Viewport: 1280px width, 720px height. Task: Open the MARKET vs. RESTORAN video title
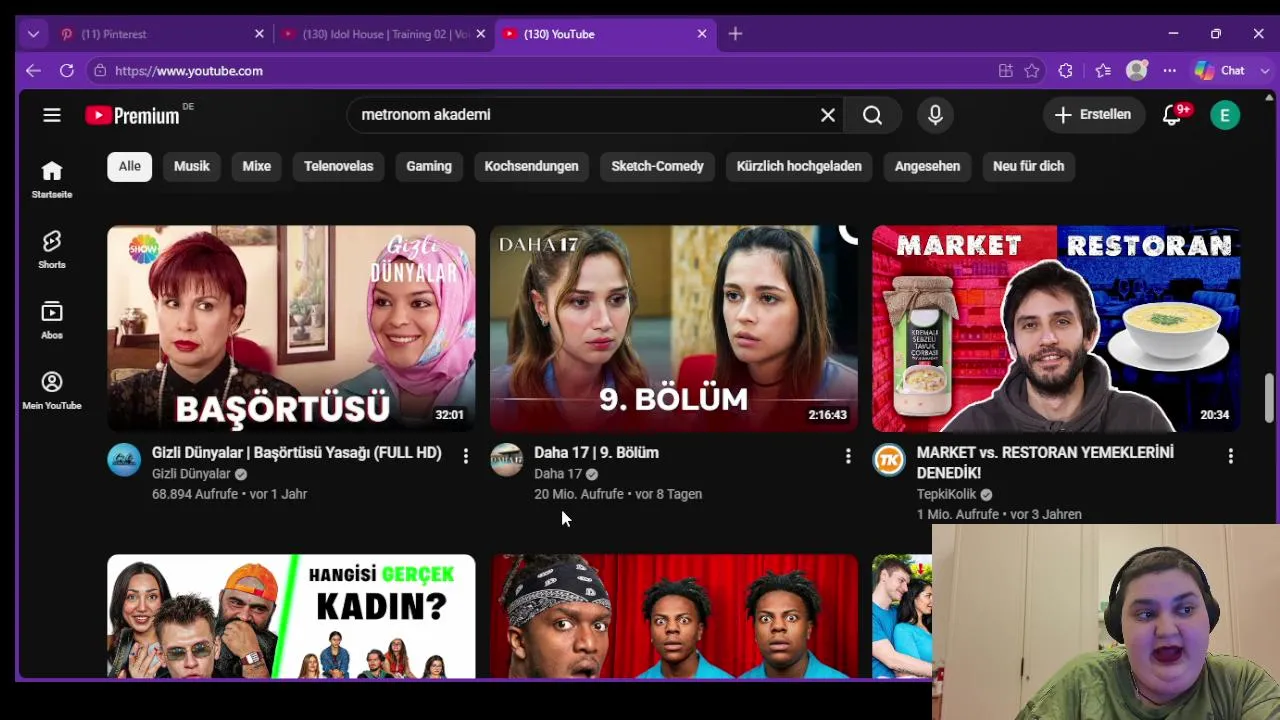click(x=1045, y=463)
